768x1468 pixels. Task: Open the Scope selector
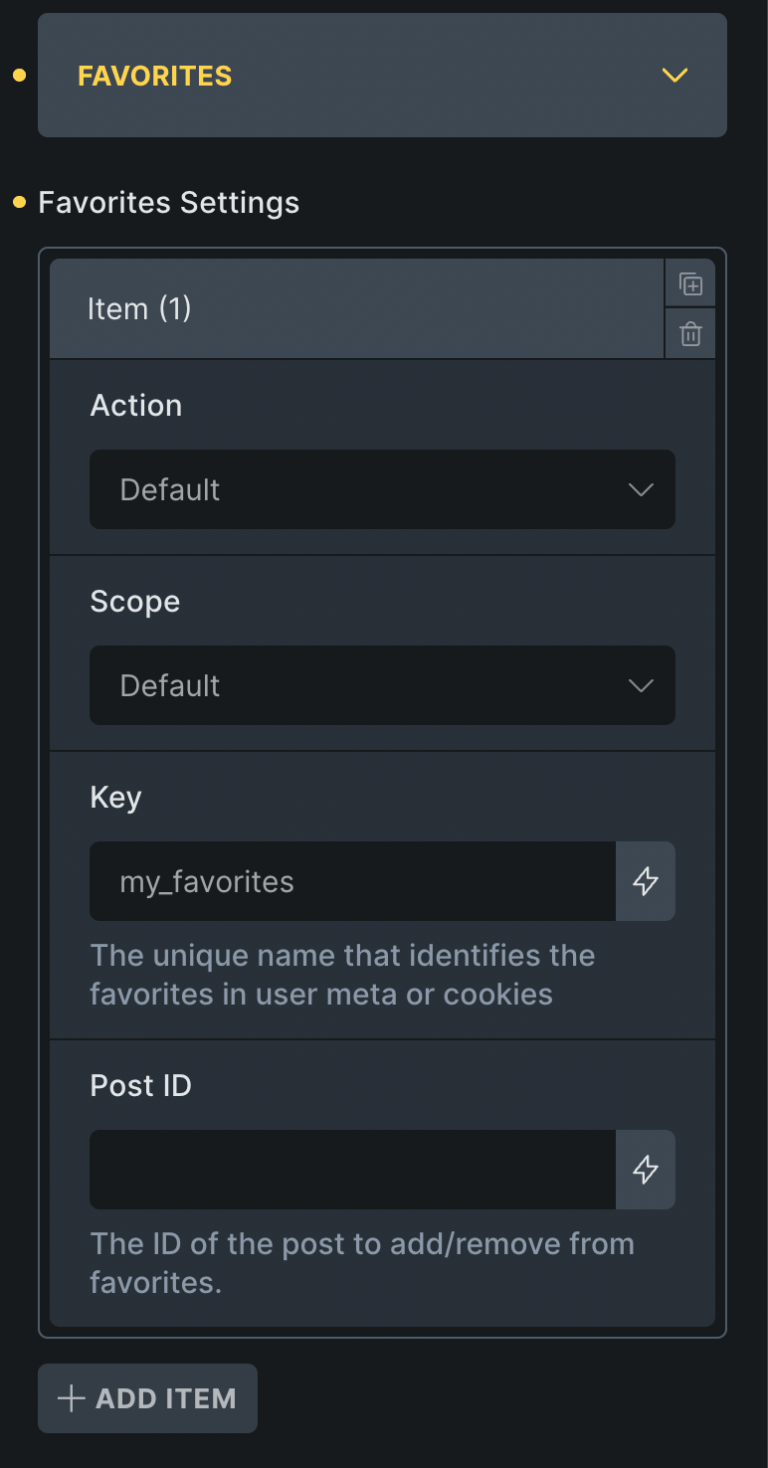click(x=380, y=685)
